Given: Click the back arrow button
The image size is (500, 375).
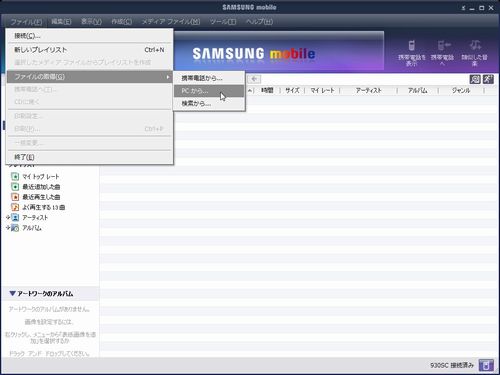Looking at the screenshot, I should [254, 79].
